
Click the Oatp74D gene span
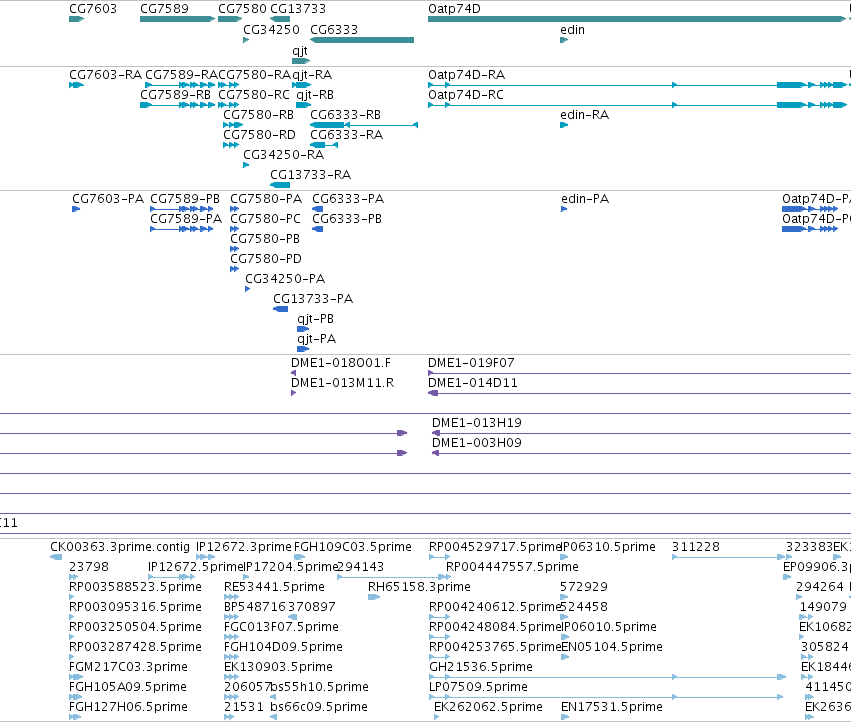point(637,19)
